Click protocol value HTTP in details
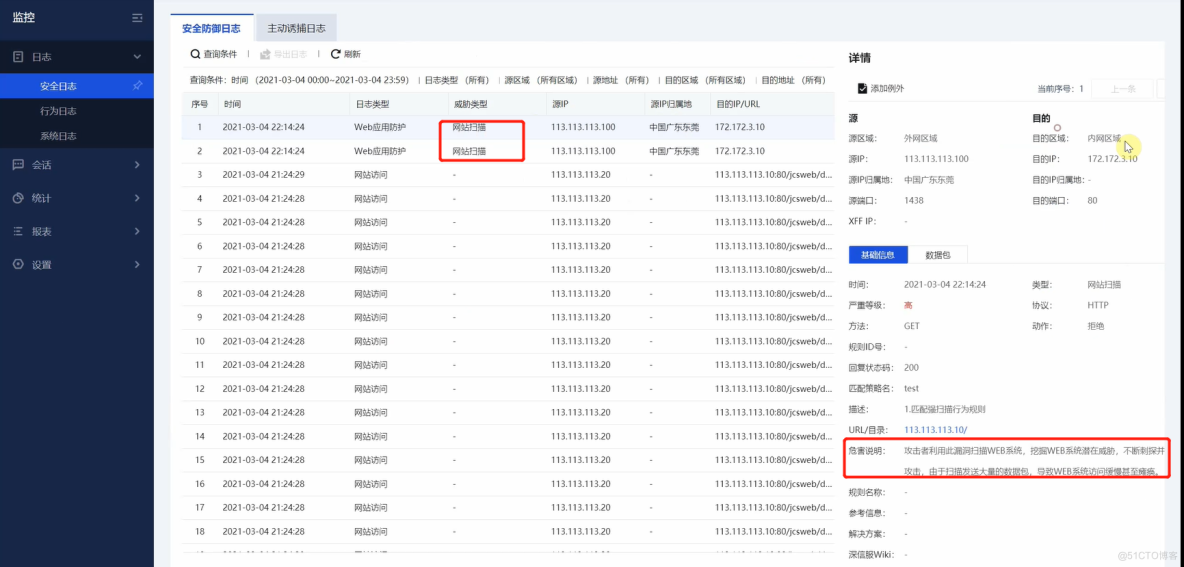This screenshot has height=567, width=1184. click(1098, 306)
